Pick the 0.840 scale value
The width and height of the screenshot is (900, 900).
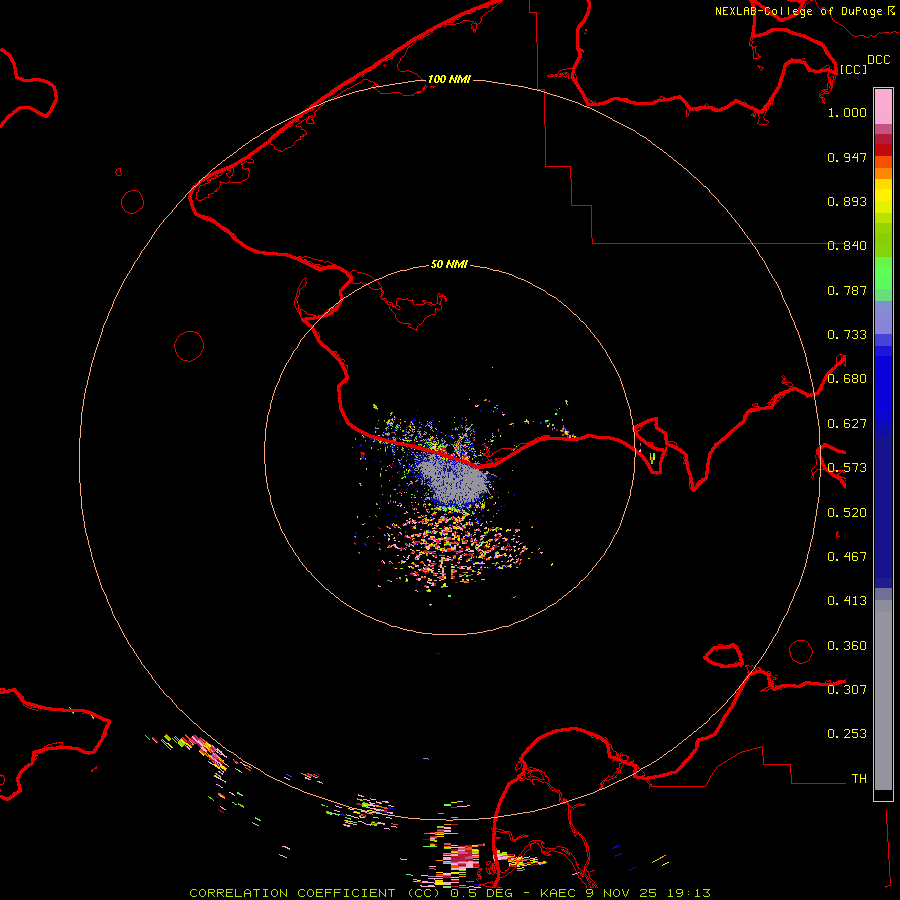(847, 246)
